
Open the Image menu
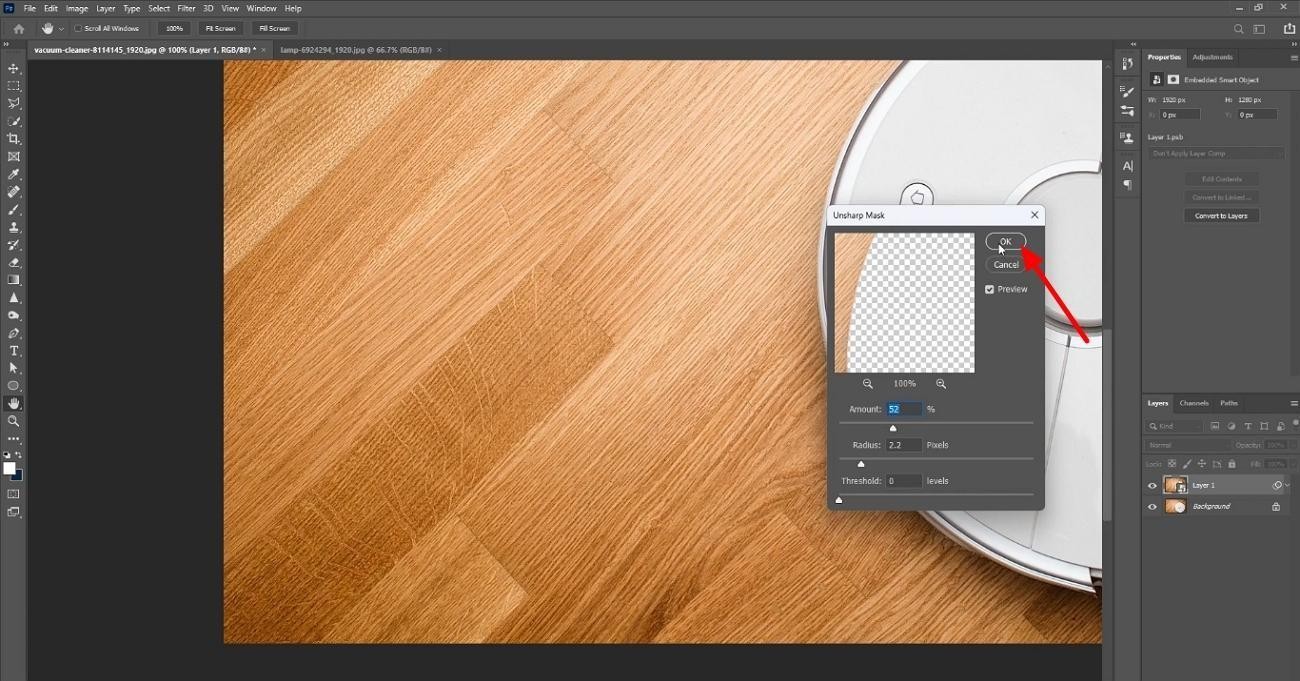pos(77,8)
